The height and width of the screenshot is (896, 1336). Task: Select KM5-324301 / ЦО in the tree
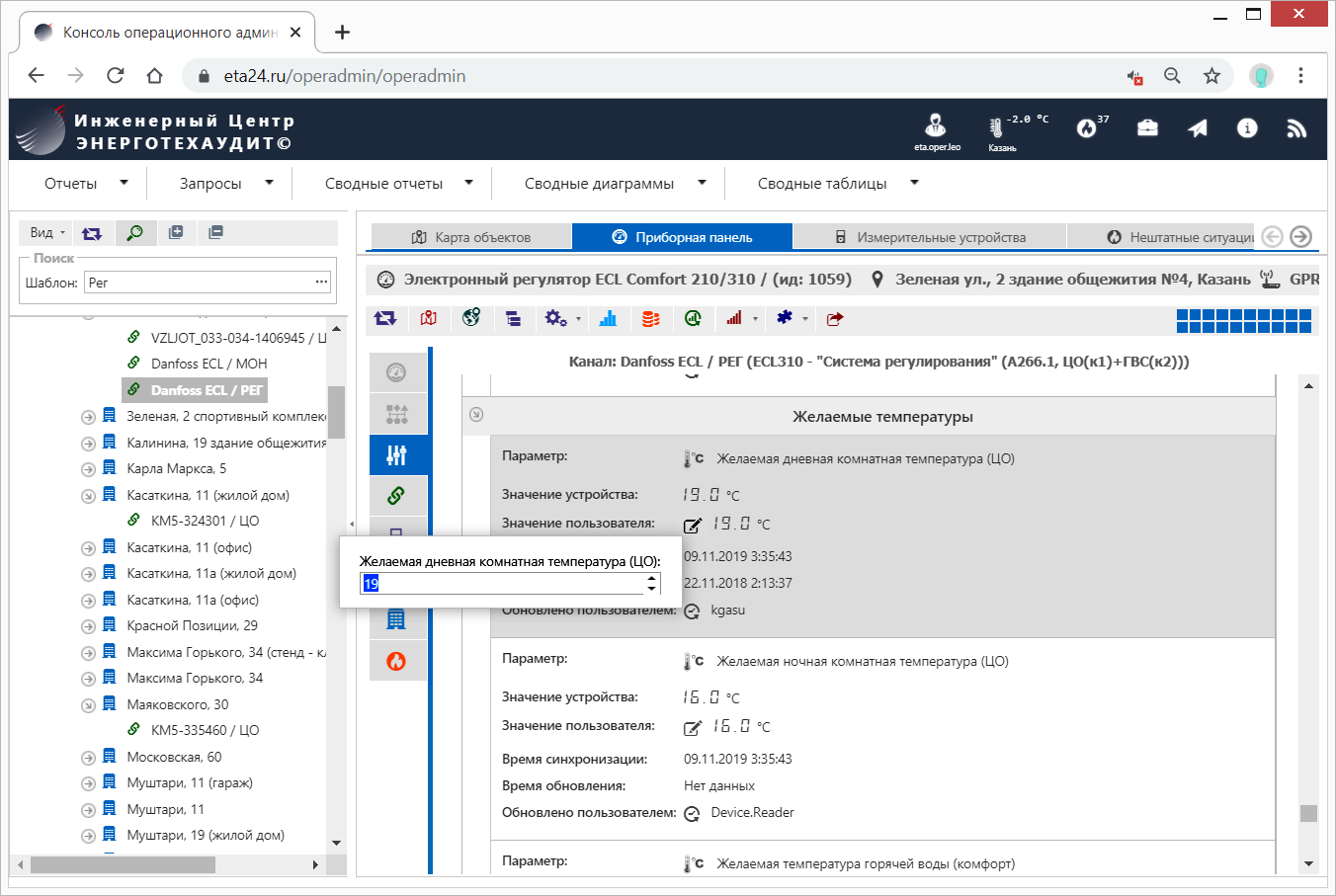click(x=205, y=521)
